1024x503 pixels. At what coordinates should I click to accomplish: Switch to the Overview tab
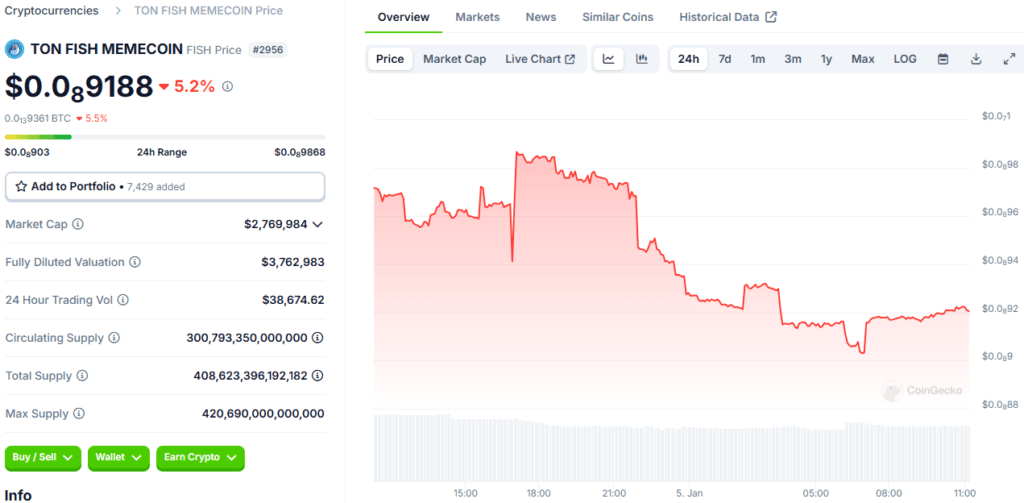[404, 17]
